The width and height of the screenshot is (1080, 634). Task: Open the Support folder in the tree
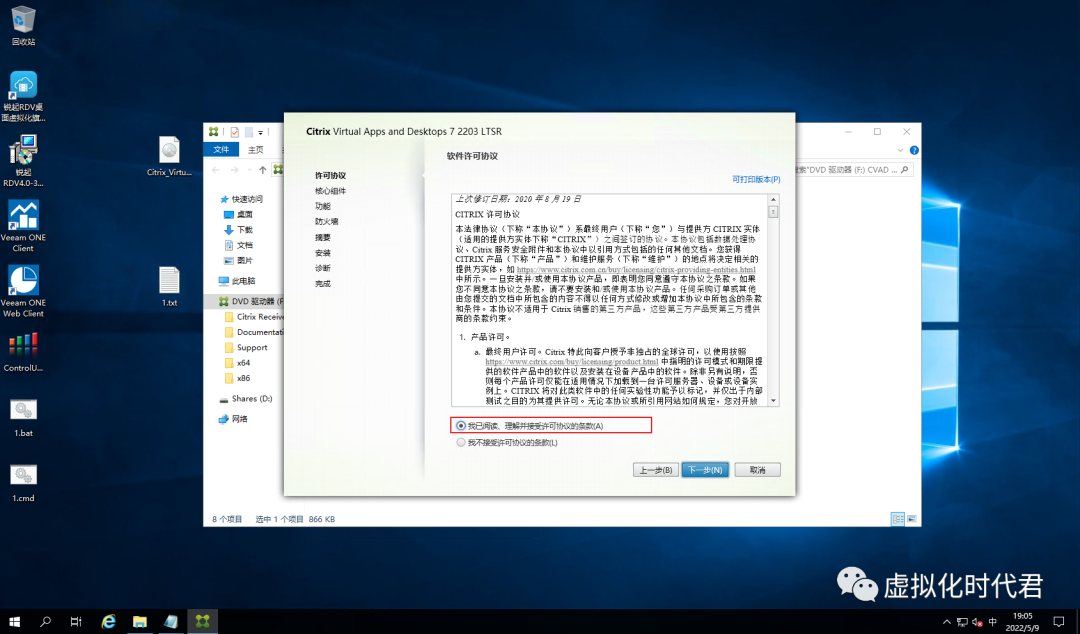pos(252,348)
